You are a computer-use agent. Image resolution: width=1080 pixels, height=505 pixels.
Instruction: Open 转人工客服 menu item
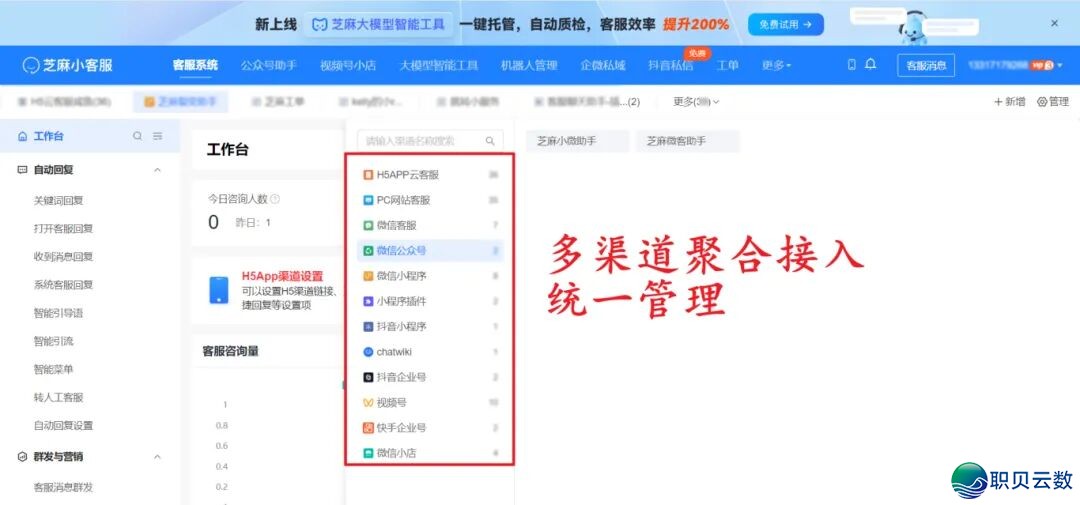59,398
